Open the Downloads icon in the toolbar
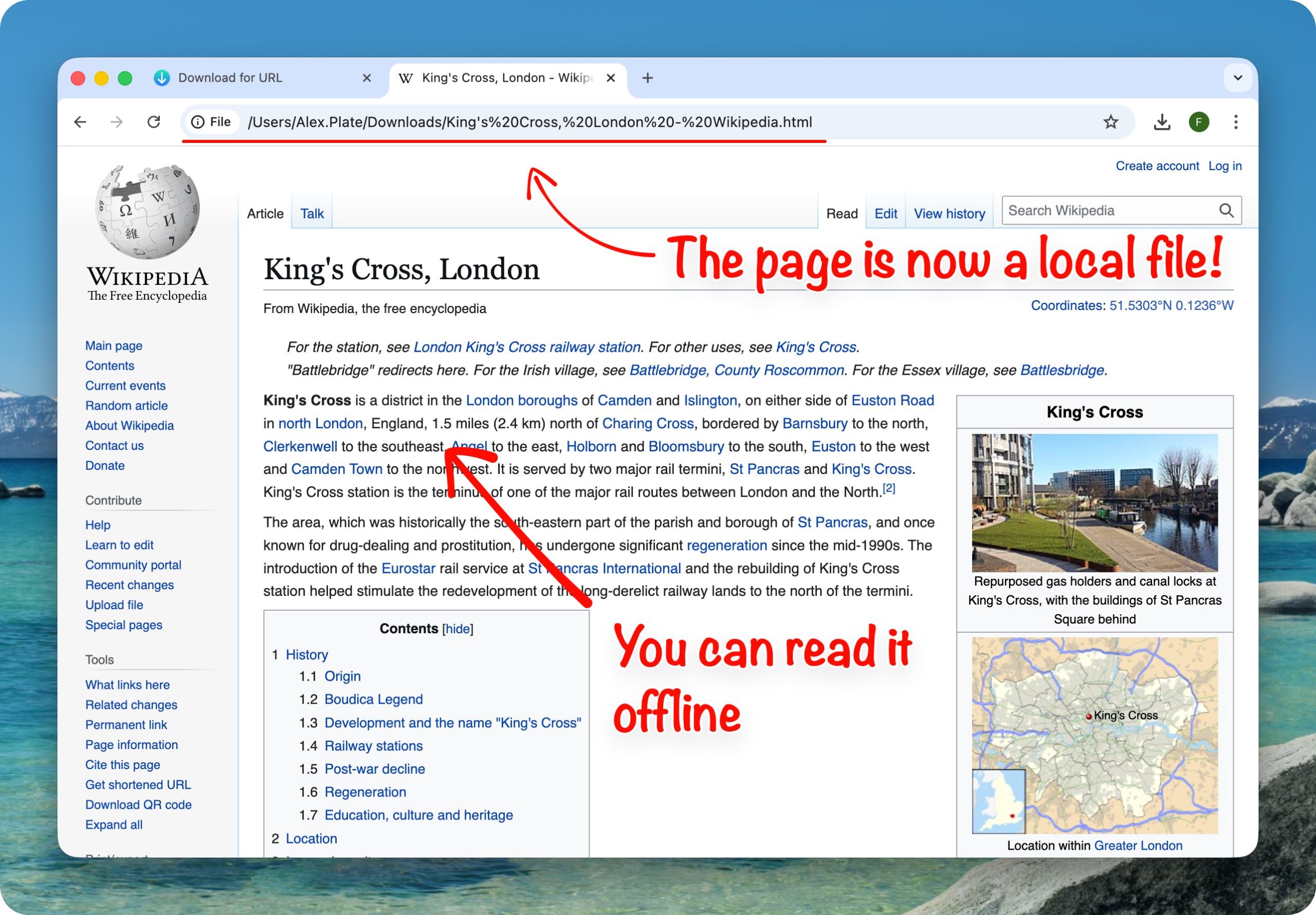 coord(1162,121)
